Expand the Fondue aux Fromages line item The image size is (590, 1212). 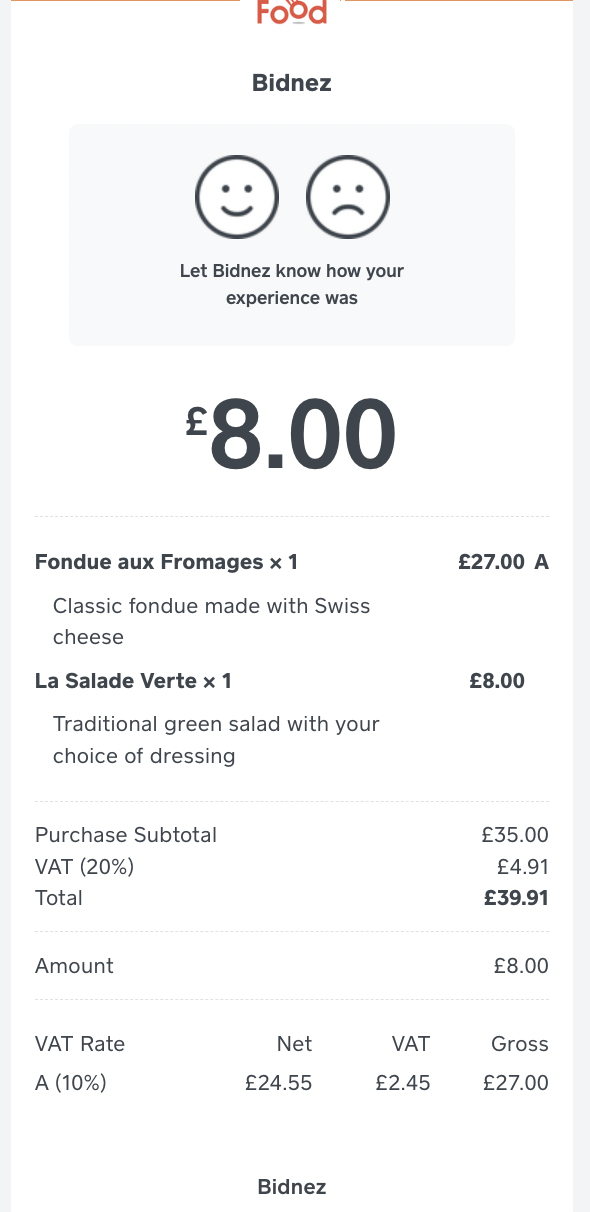pos(166,562)
